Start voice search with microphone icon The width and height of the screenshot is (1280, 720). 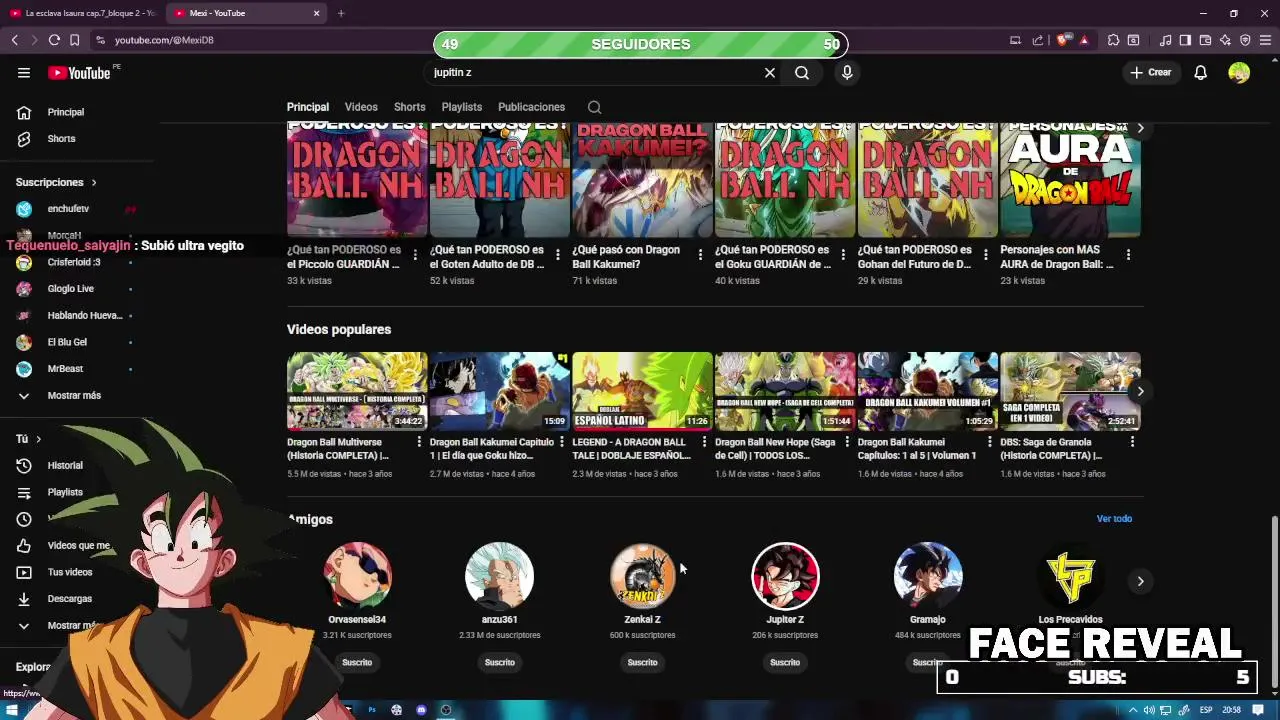(847, 72)
